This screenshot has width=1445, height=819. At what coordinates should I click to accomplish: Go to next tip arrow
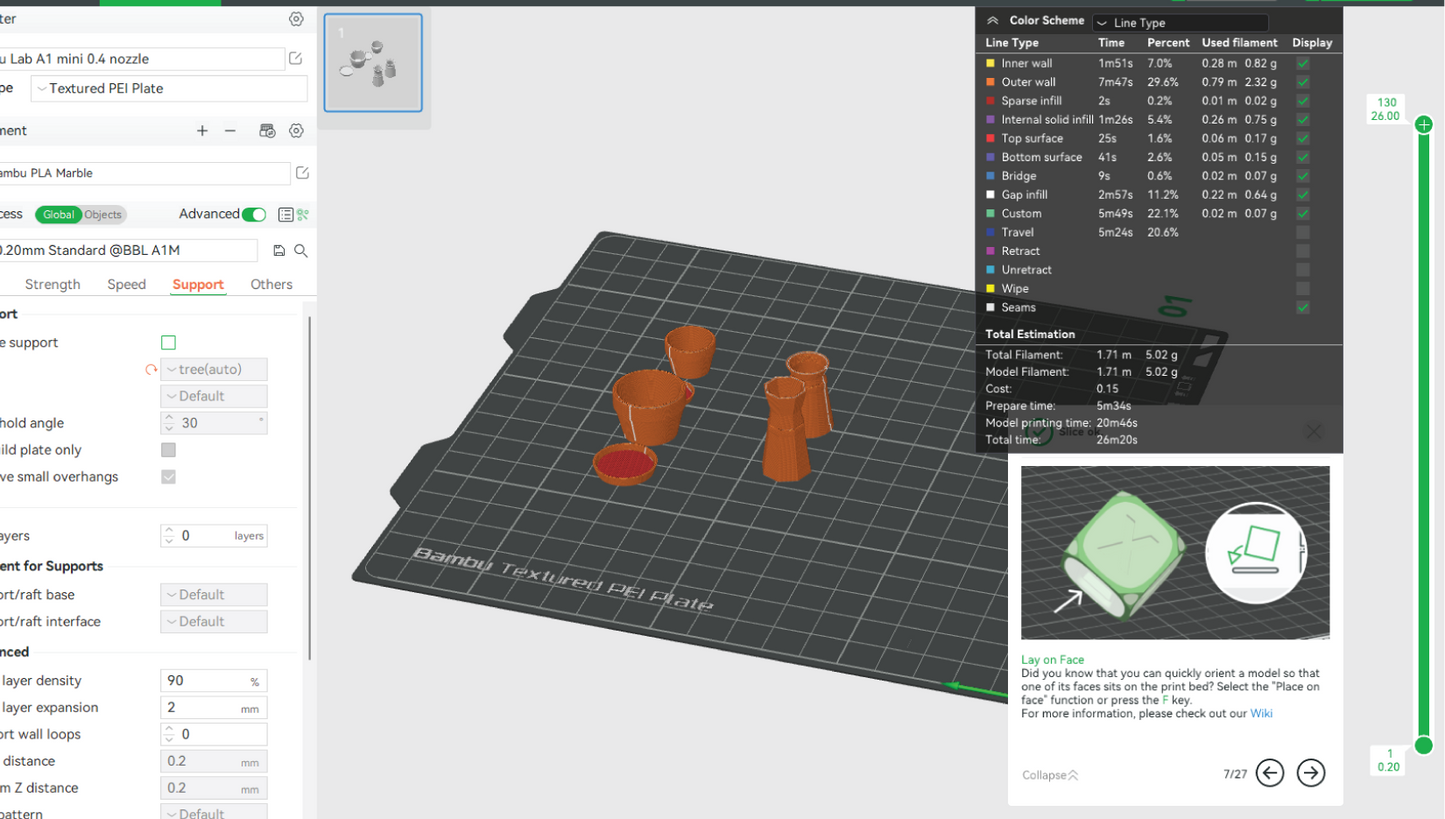point(1310,773)
